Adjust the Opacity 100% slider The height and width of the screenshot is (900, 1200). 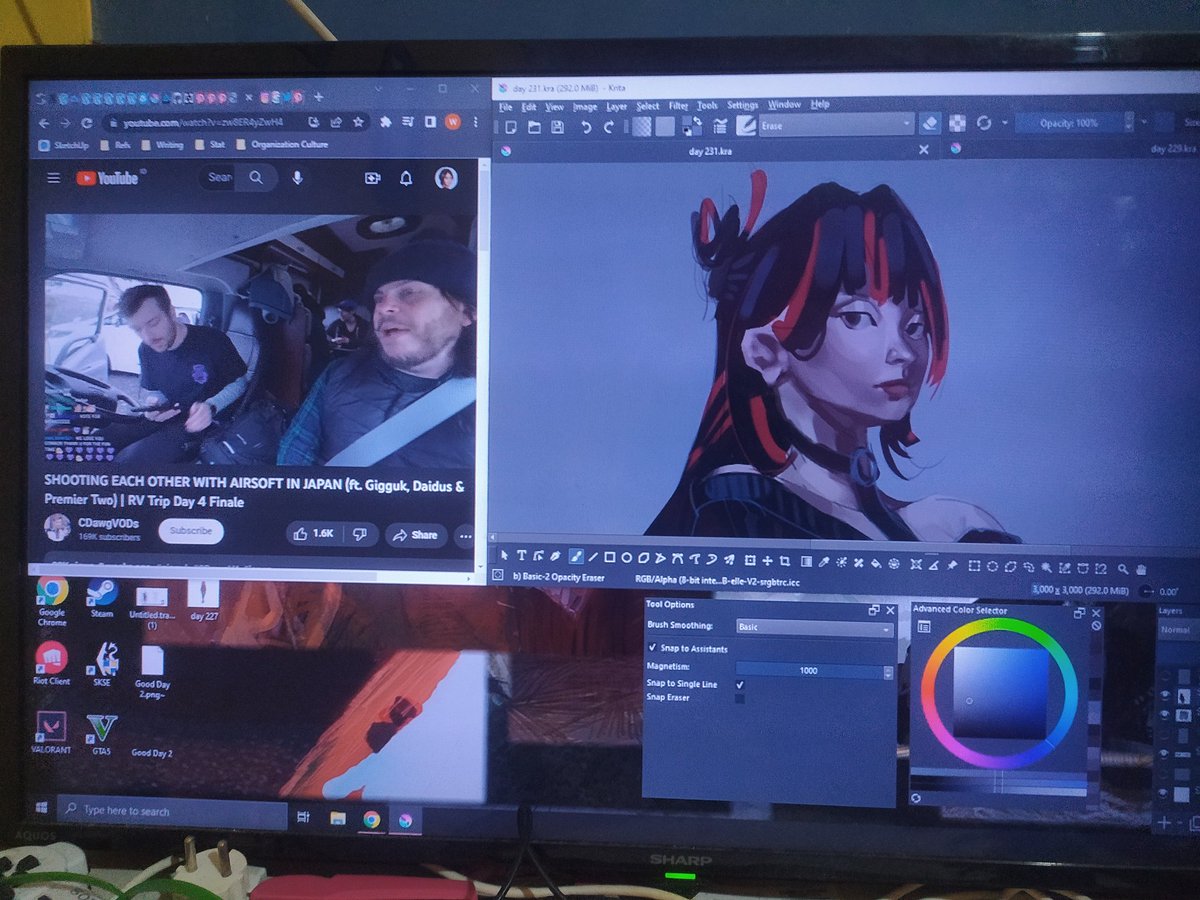pyautogui.click(x=1070, y=123)
